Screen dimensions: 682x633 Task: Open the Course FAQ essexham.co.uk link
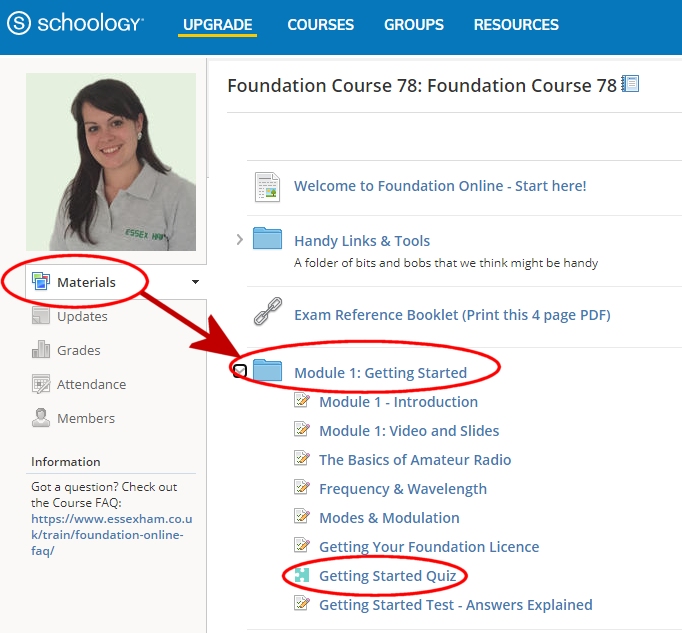coord(112,535)
